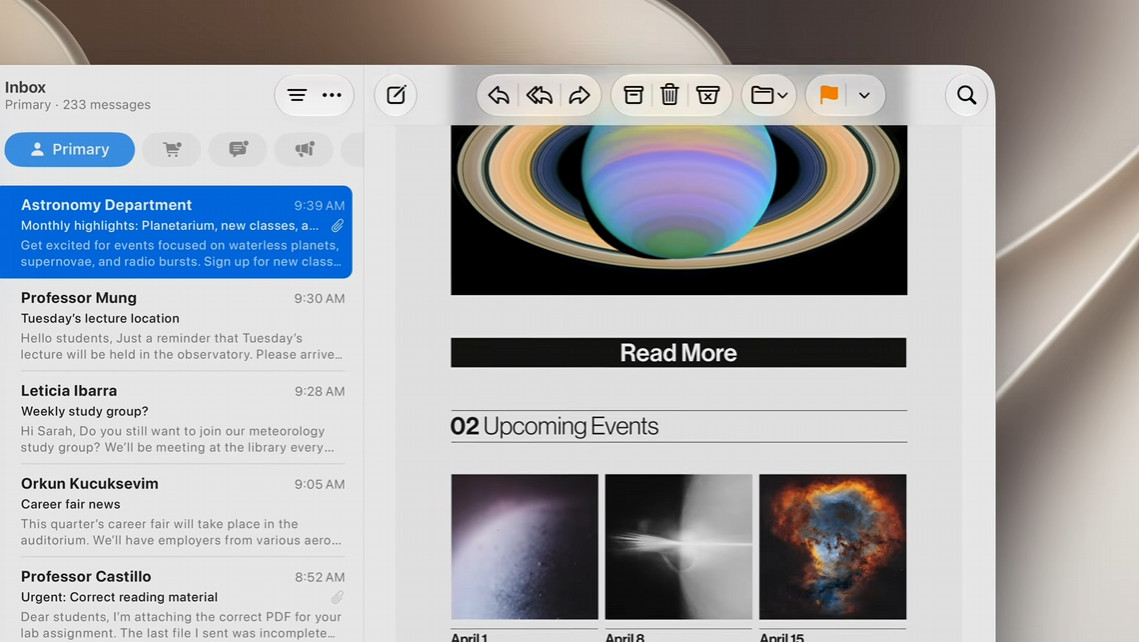Delete the message with trash icon

[670, 95]
